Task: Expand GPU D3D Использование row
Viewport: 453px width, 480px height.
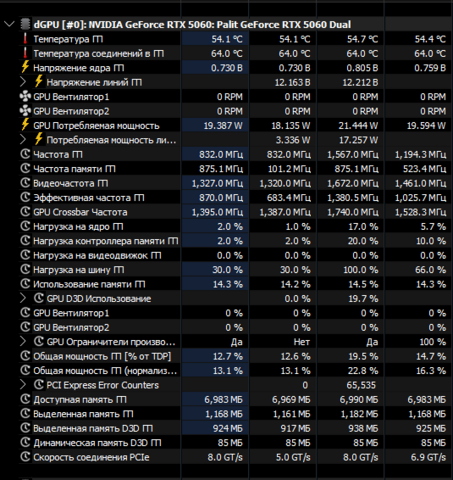Action: click(x=23, y=298)
